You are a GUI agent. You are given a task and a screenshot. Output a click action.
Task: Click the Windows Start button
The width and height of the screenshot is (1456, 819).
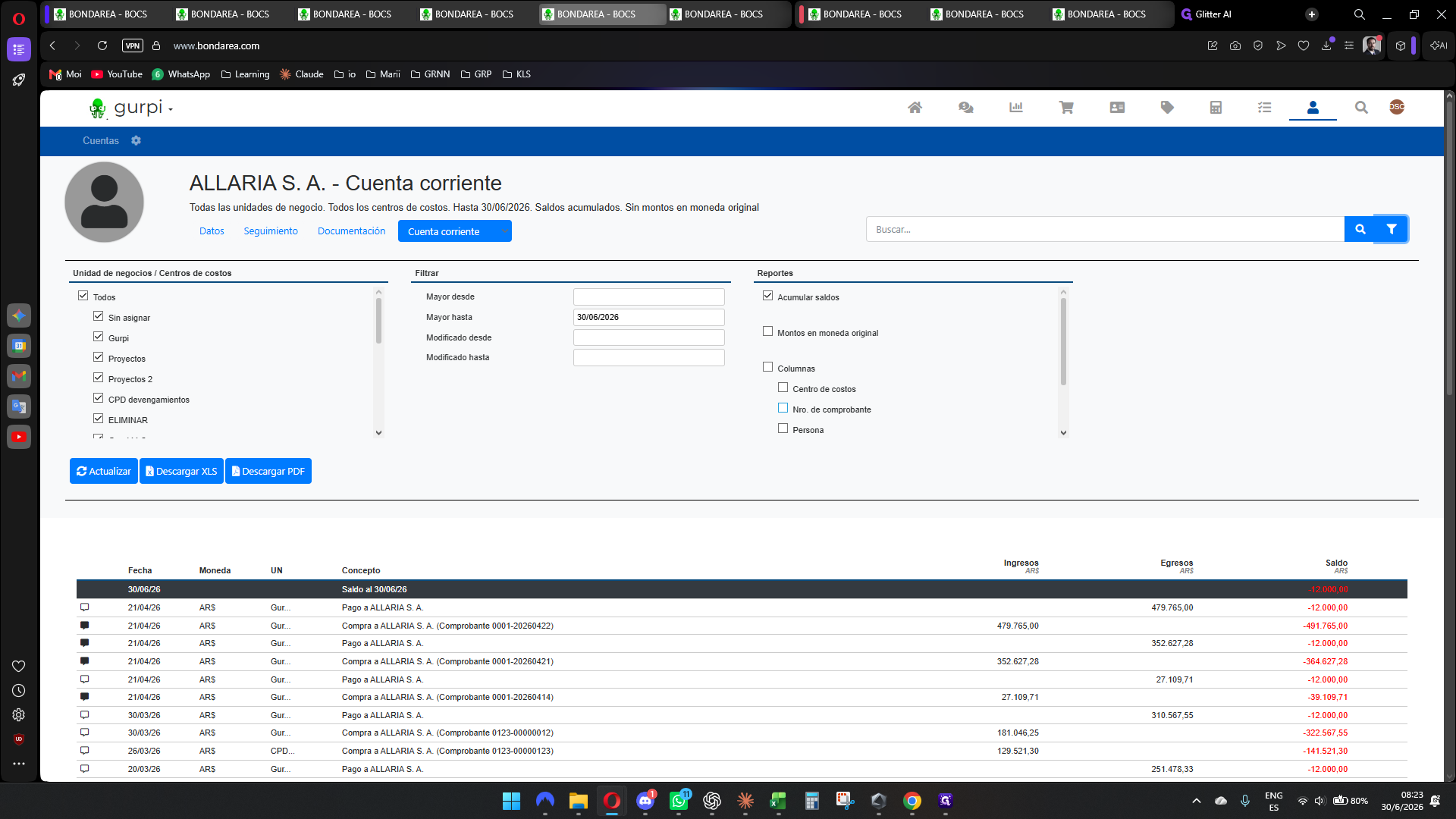pos(511,801)
